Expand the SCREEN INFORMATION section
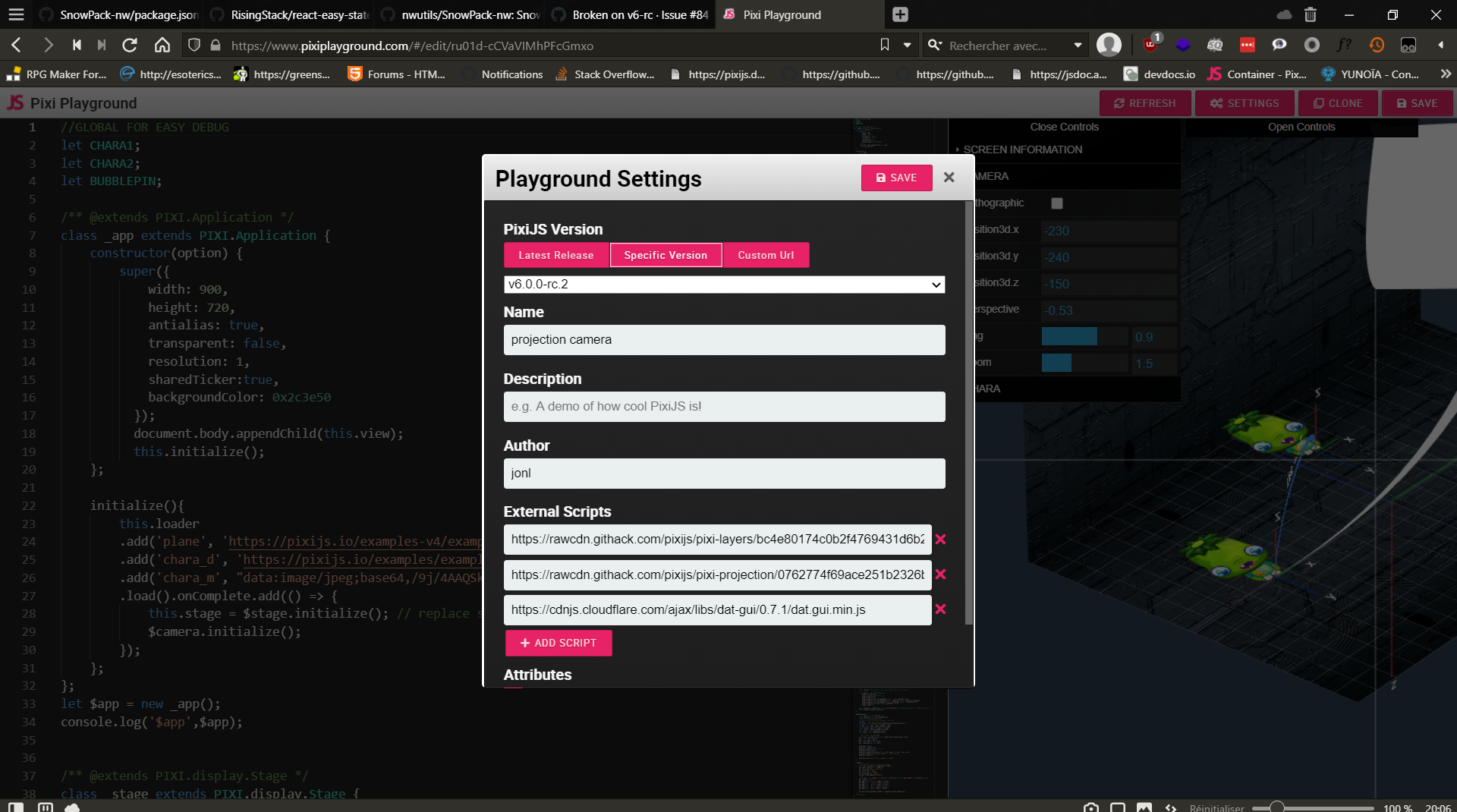 (1021, 149)
